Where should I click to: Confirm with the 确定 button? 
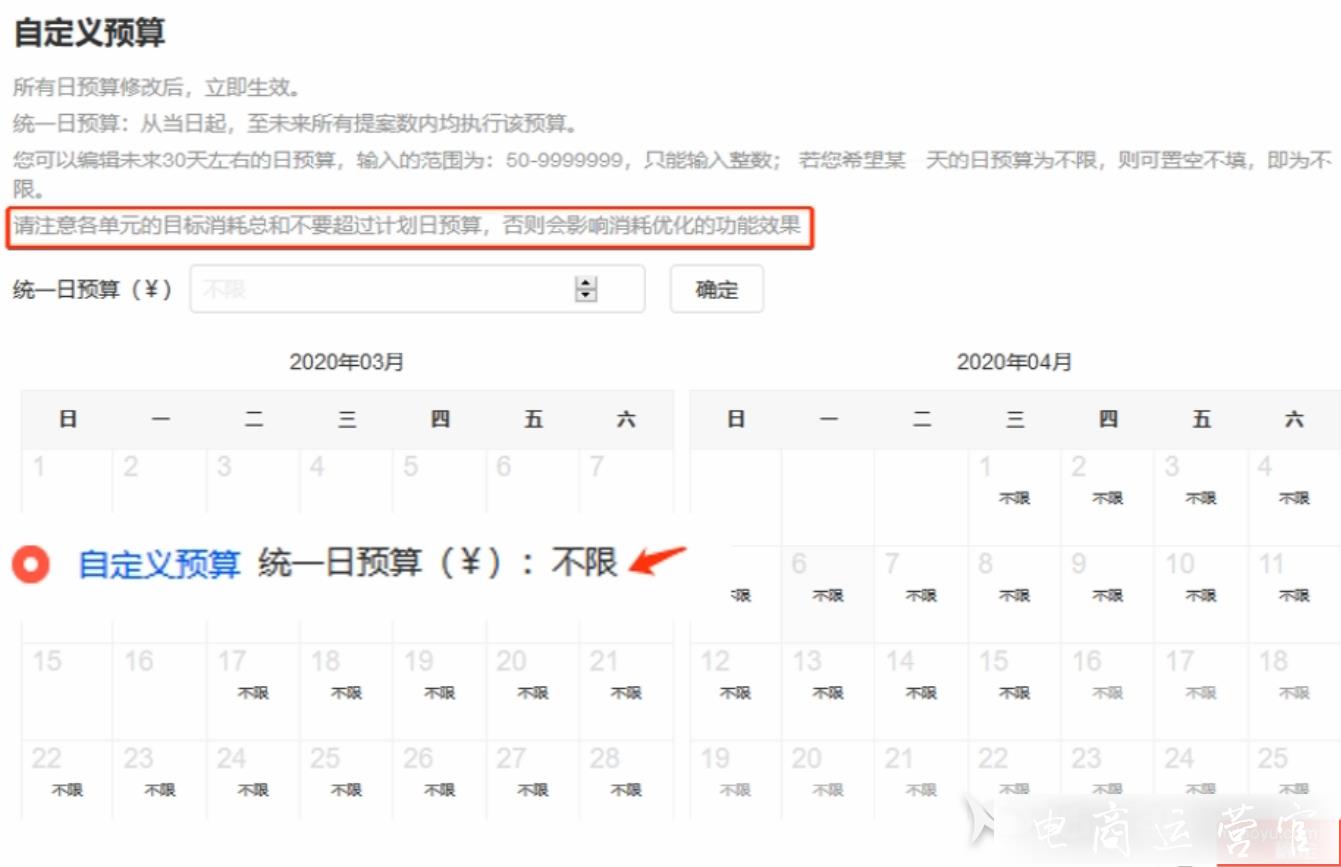pyautogui.click(x=717, y=289)
